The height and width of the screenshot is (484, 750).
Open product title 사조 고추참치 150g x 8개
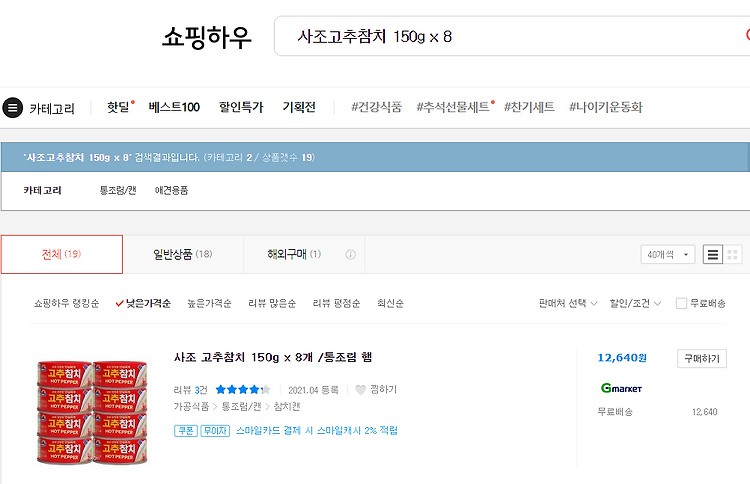(273, 357)
